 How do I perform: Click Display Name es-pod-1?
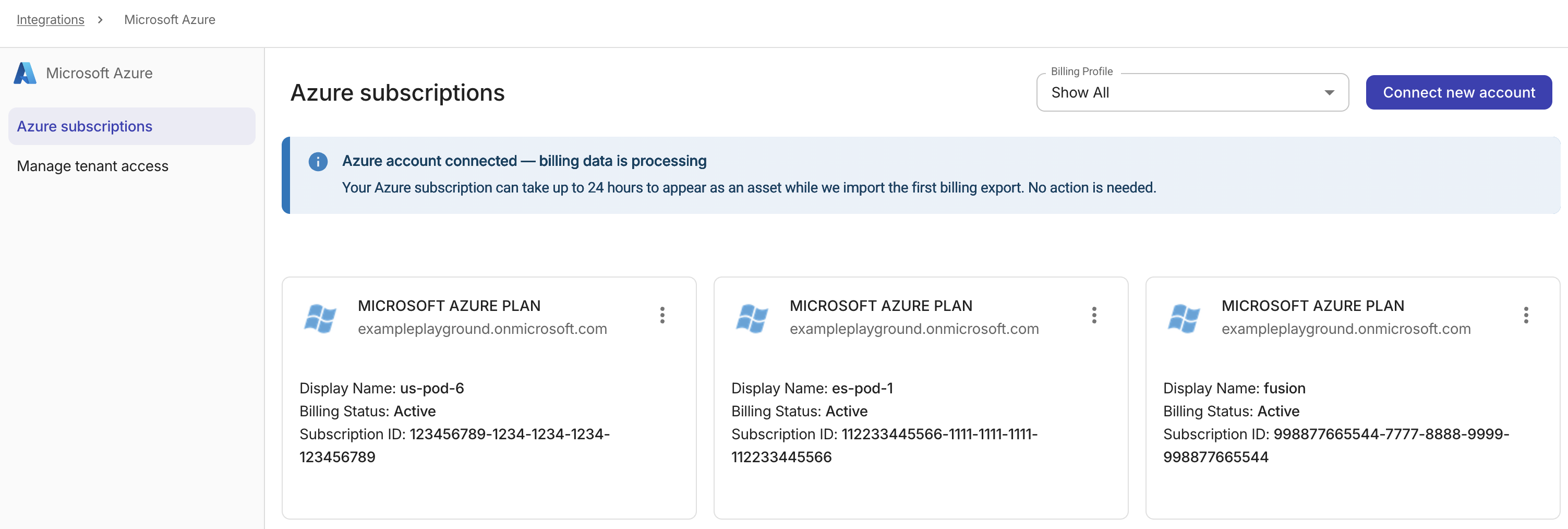(812, 388)
